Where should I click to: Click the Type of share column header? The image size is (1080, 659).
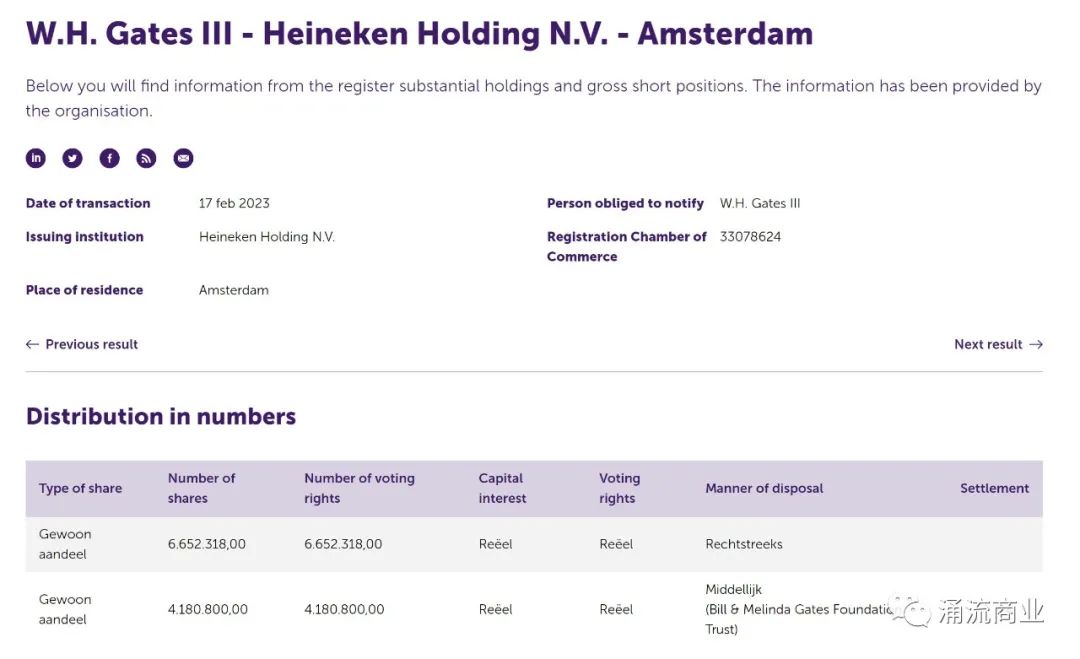click(80, 489)
